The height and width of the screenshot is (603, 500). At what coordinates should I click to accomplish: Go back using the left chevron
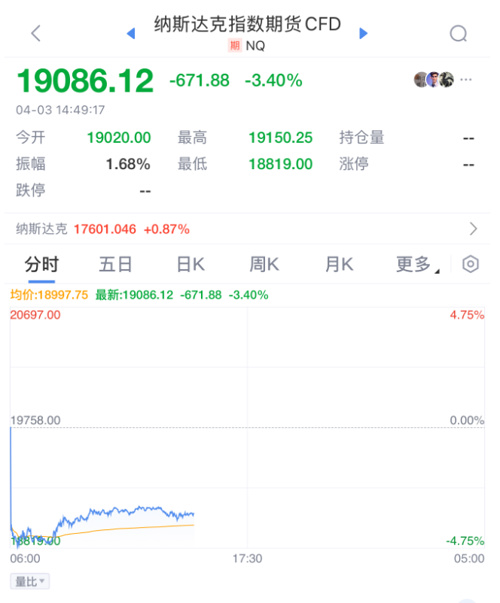[36, 33]
